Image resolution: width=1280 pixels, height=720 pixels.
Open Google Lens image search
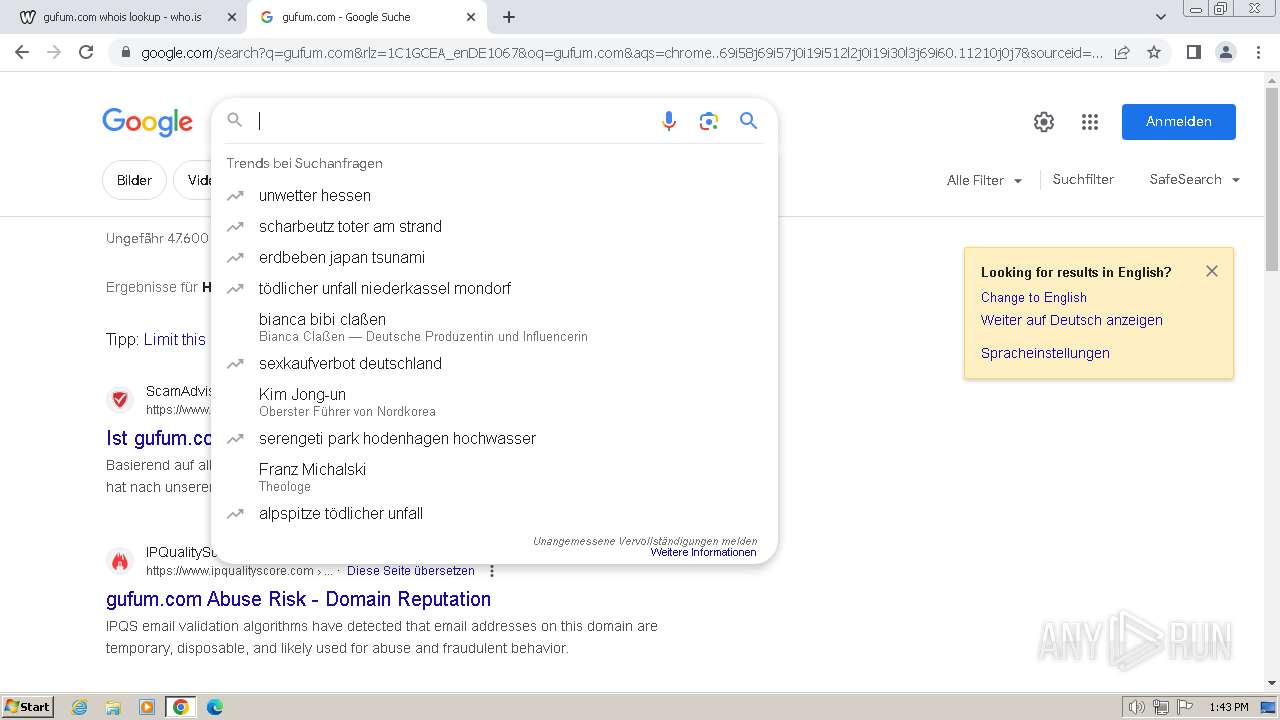[709, 121]
